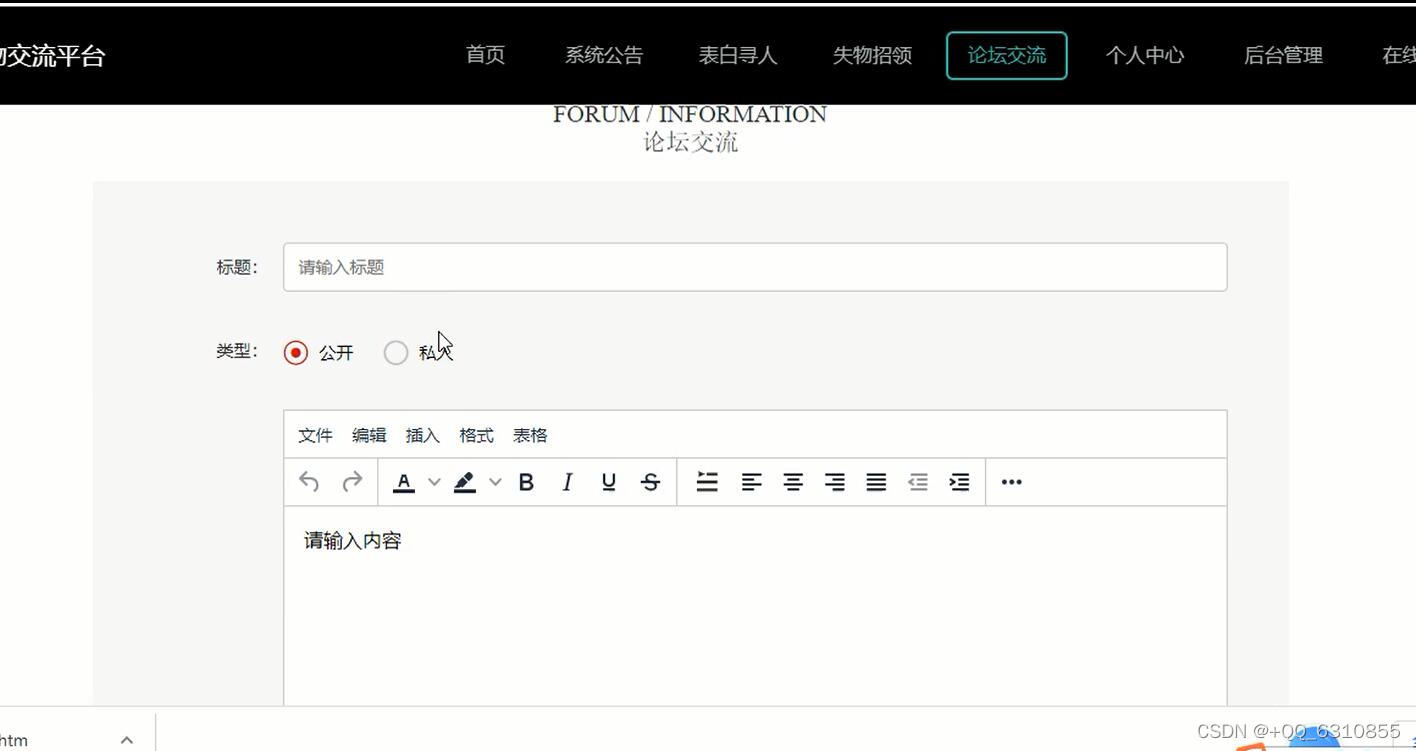Open 后台管理 page
This screenshot has height=751, width=1416.
tap(1283, 55)
